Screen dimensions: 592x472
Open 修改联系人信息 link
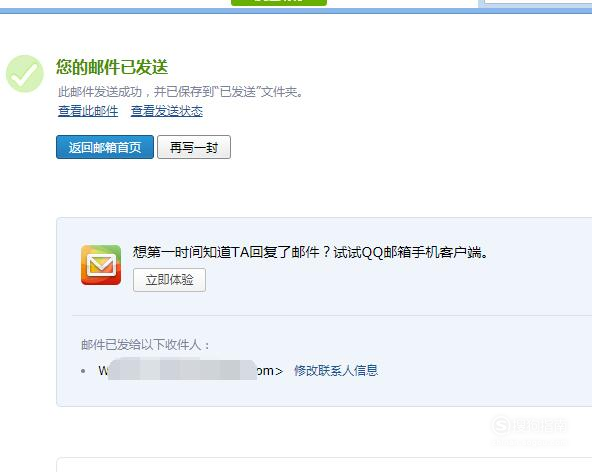pos(336,370)
